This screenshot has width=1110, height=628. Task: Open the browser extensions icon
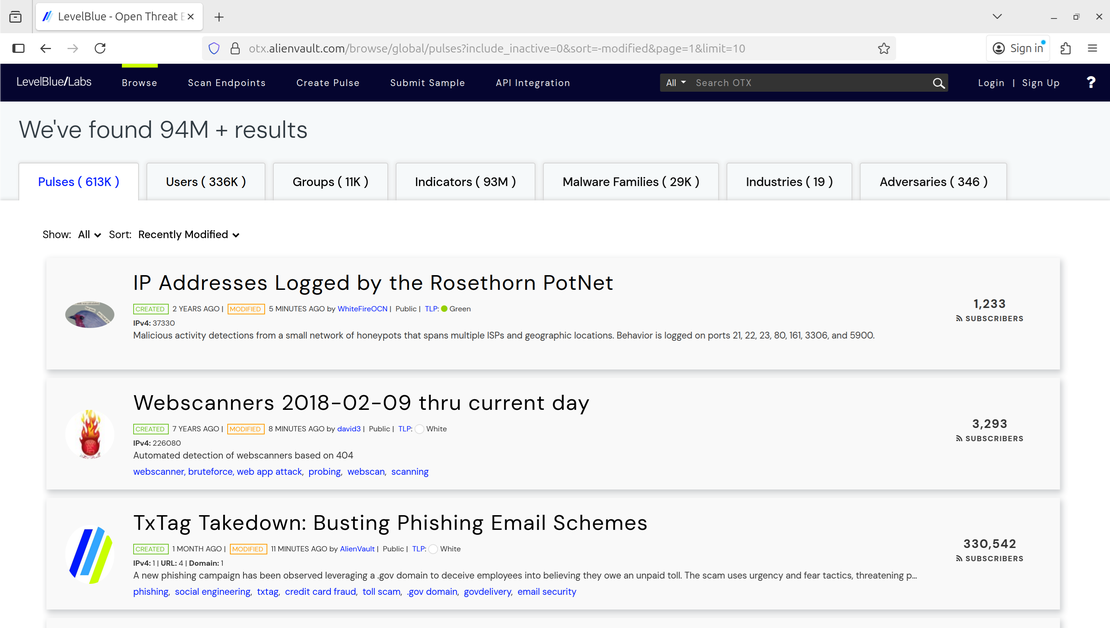click(1065, 48)
